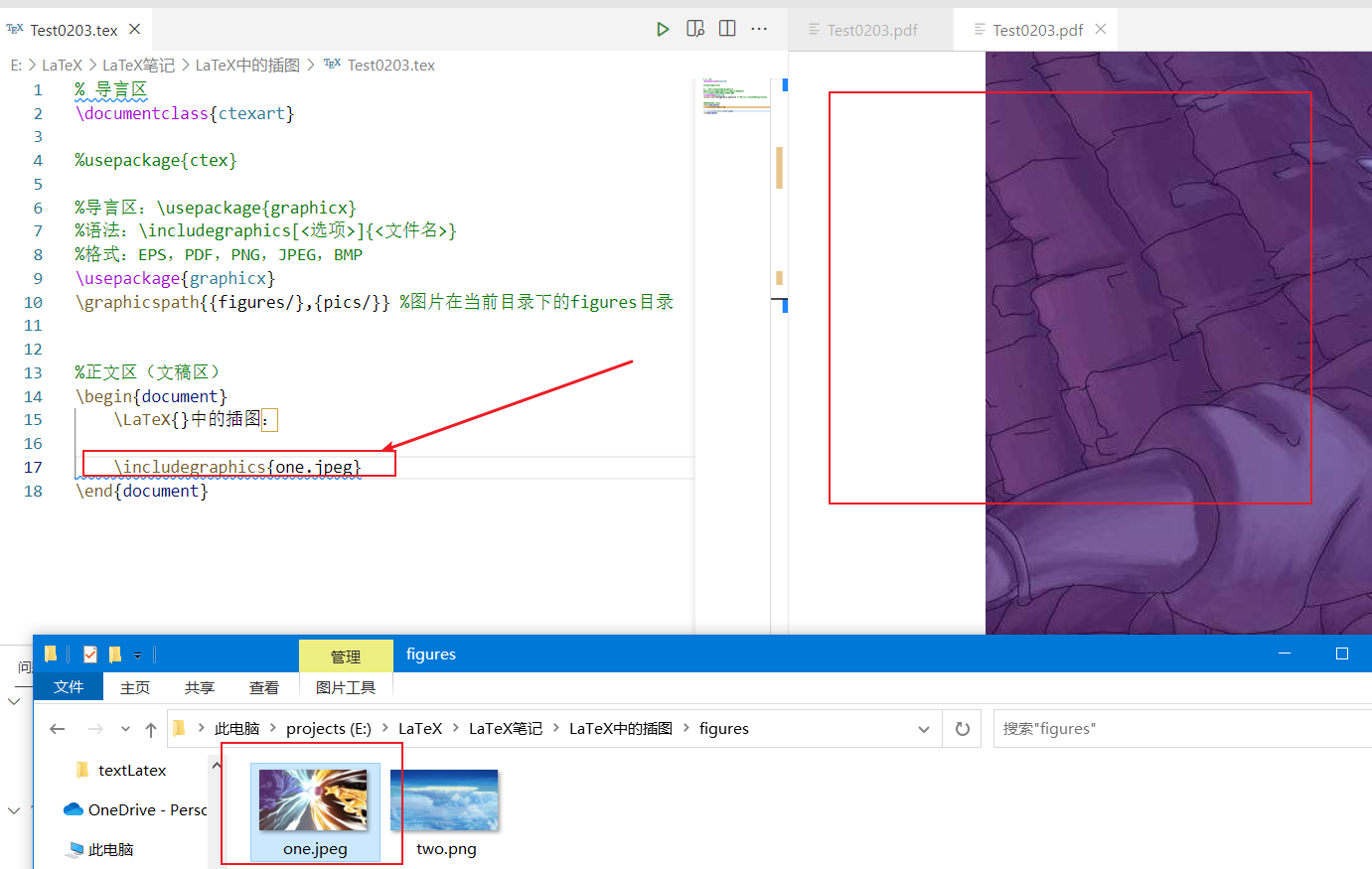
Task: Place cursor on \usepackage{graphicx} line 9
Action: coord(175,278)
